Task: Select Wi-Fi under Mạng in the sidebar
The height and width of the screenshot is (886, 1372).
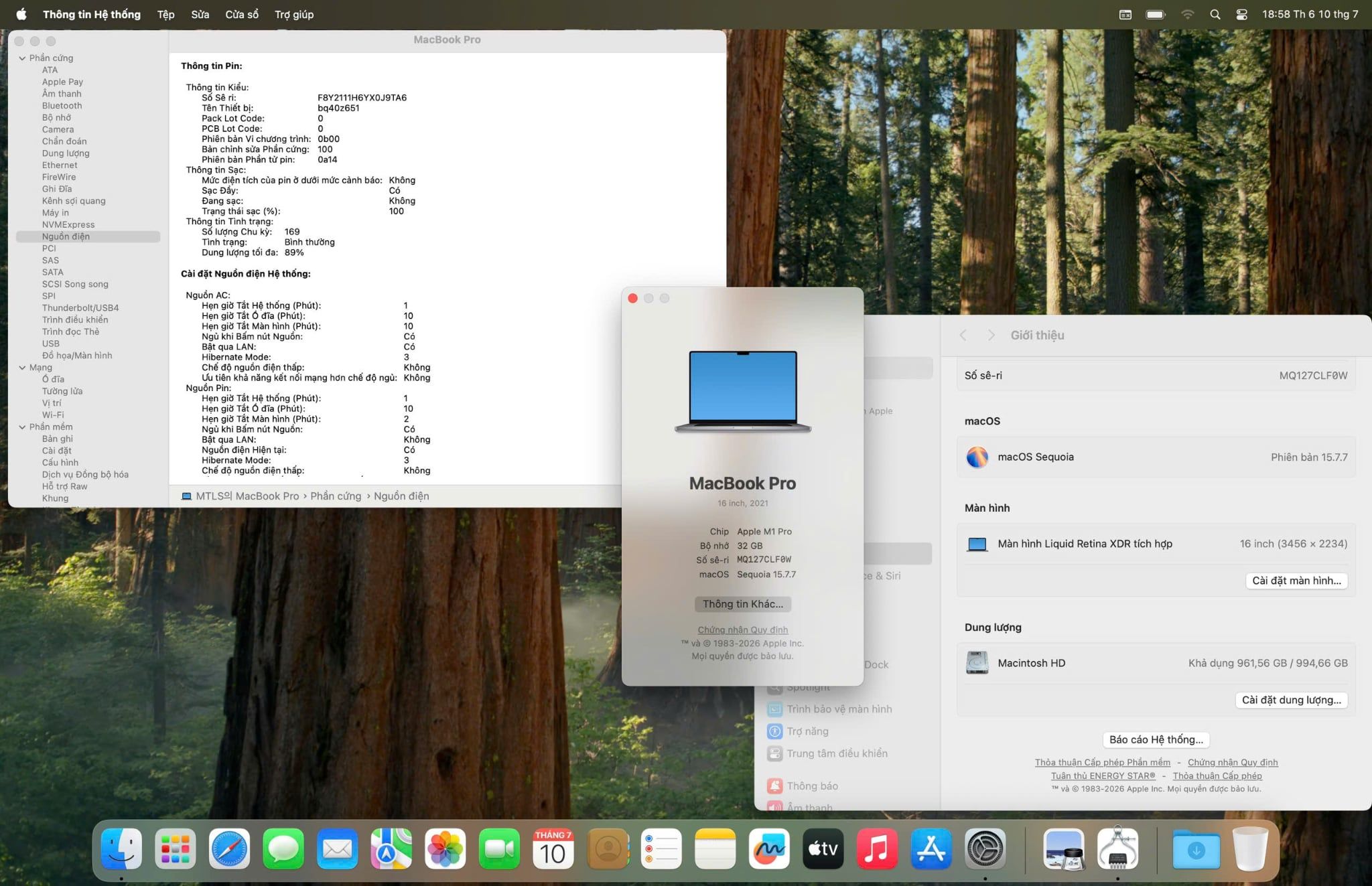Action: (x=53, y=415)
